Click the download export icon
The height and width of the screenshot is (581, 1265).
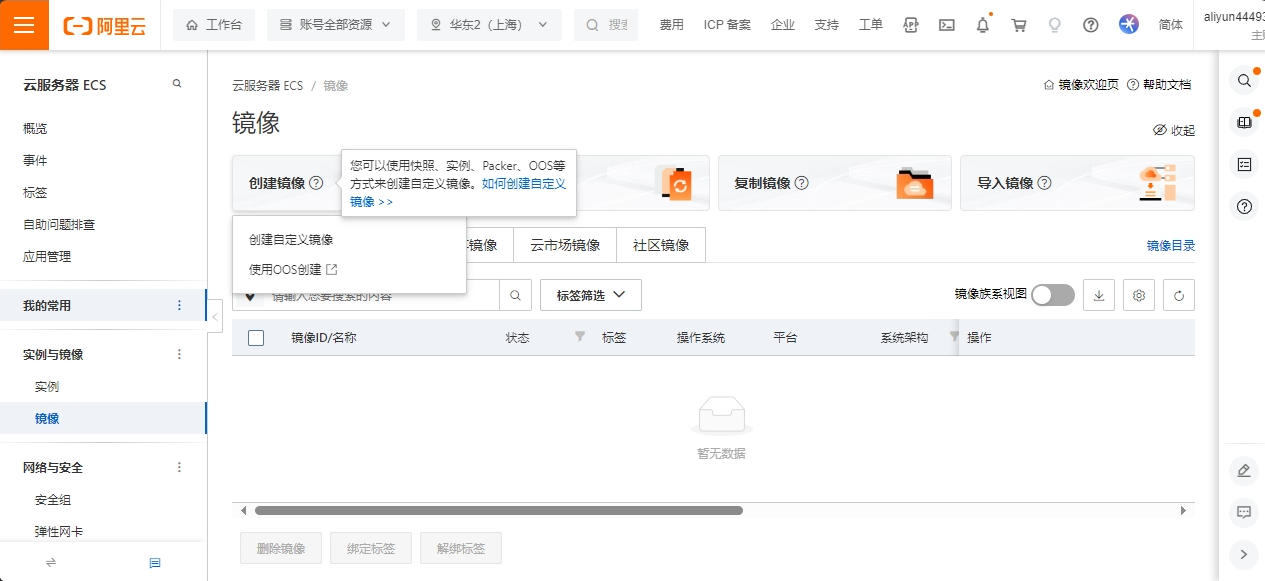pyautogui.click(x=1098, y=295)
